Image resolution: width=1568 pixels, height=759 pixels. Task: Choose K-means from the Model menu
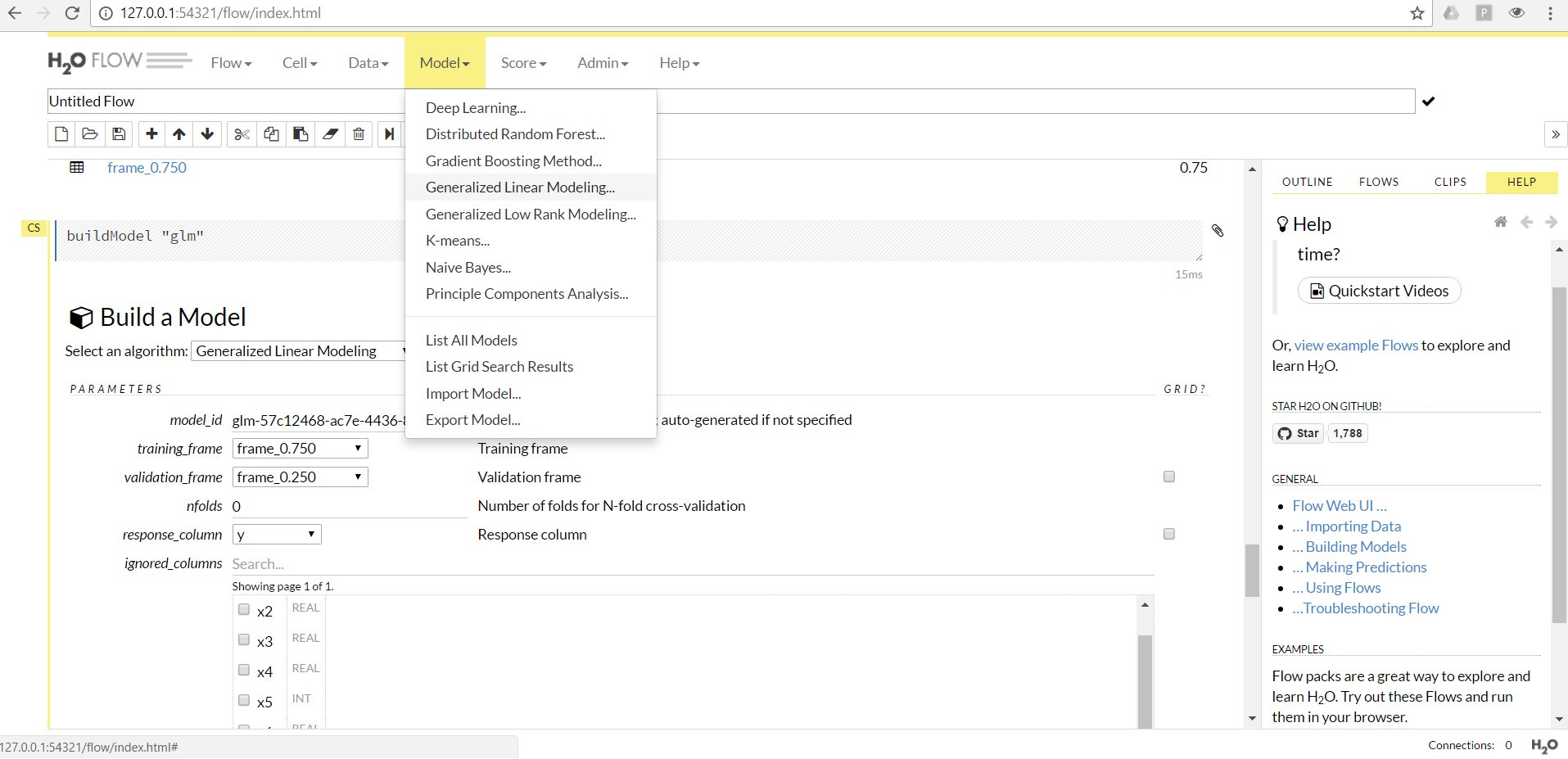click(457, 241)
